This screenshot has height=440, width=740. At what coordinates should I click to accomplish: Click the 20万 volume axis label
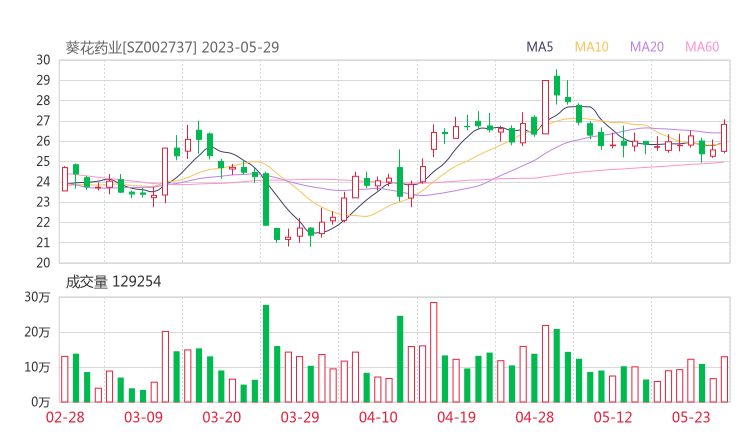click(37, 332)
